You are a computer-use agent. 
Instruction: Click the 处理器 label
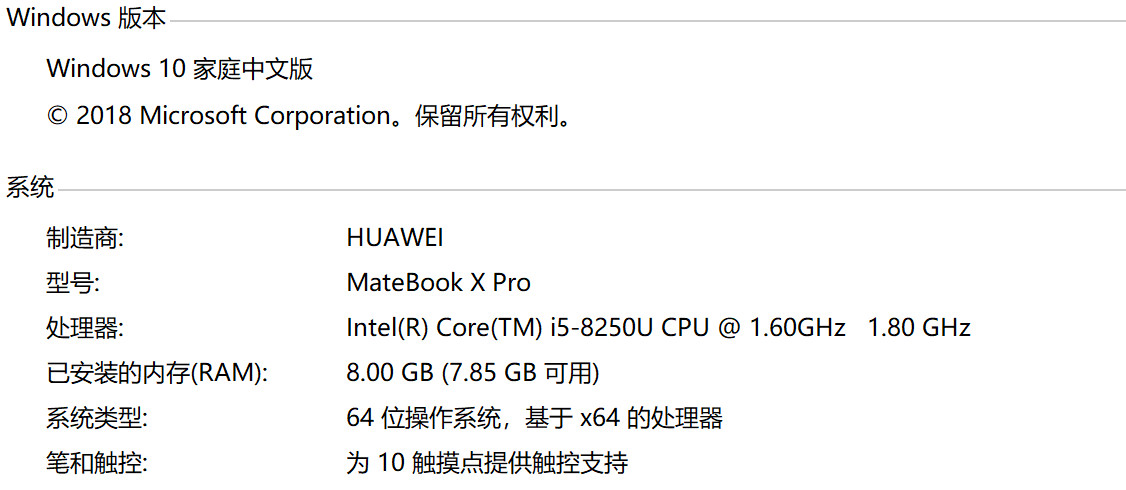point(85,328)
